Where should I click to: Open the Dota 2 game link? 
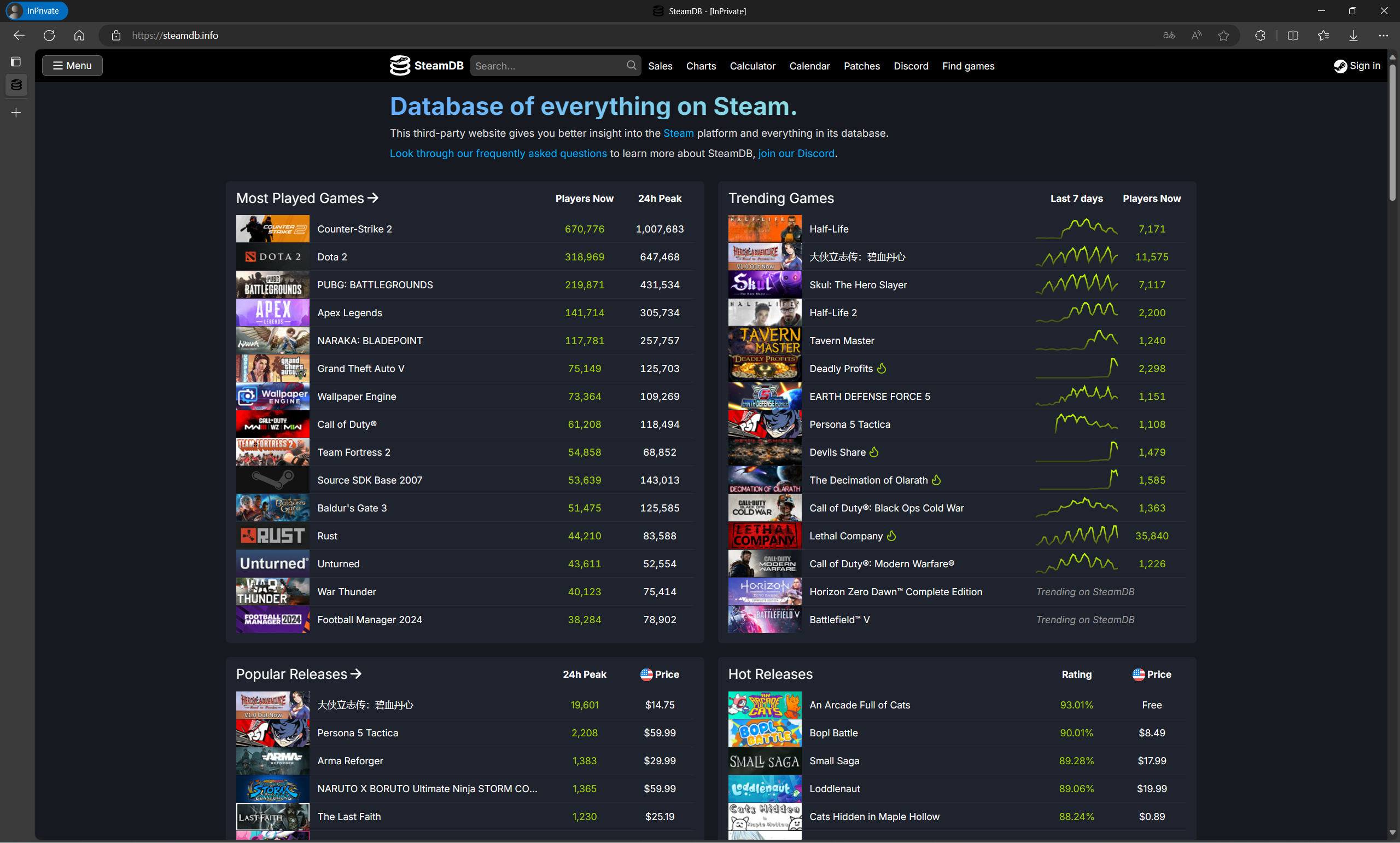(x=332, y=257)
